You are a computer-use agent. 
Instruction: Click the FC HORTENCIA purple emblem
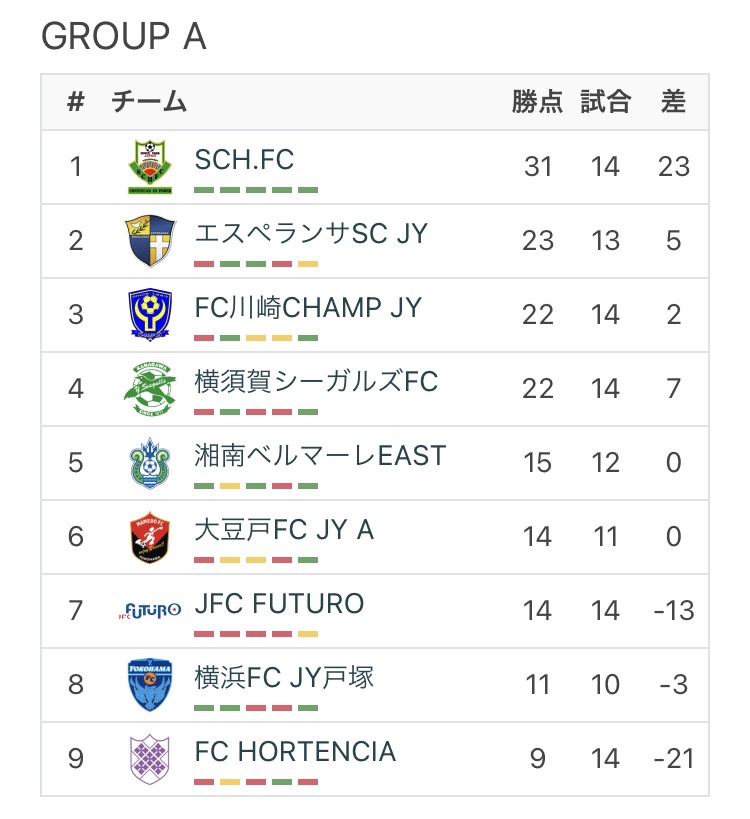(150, 759)
